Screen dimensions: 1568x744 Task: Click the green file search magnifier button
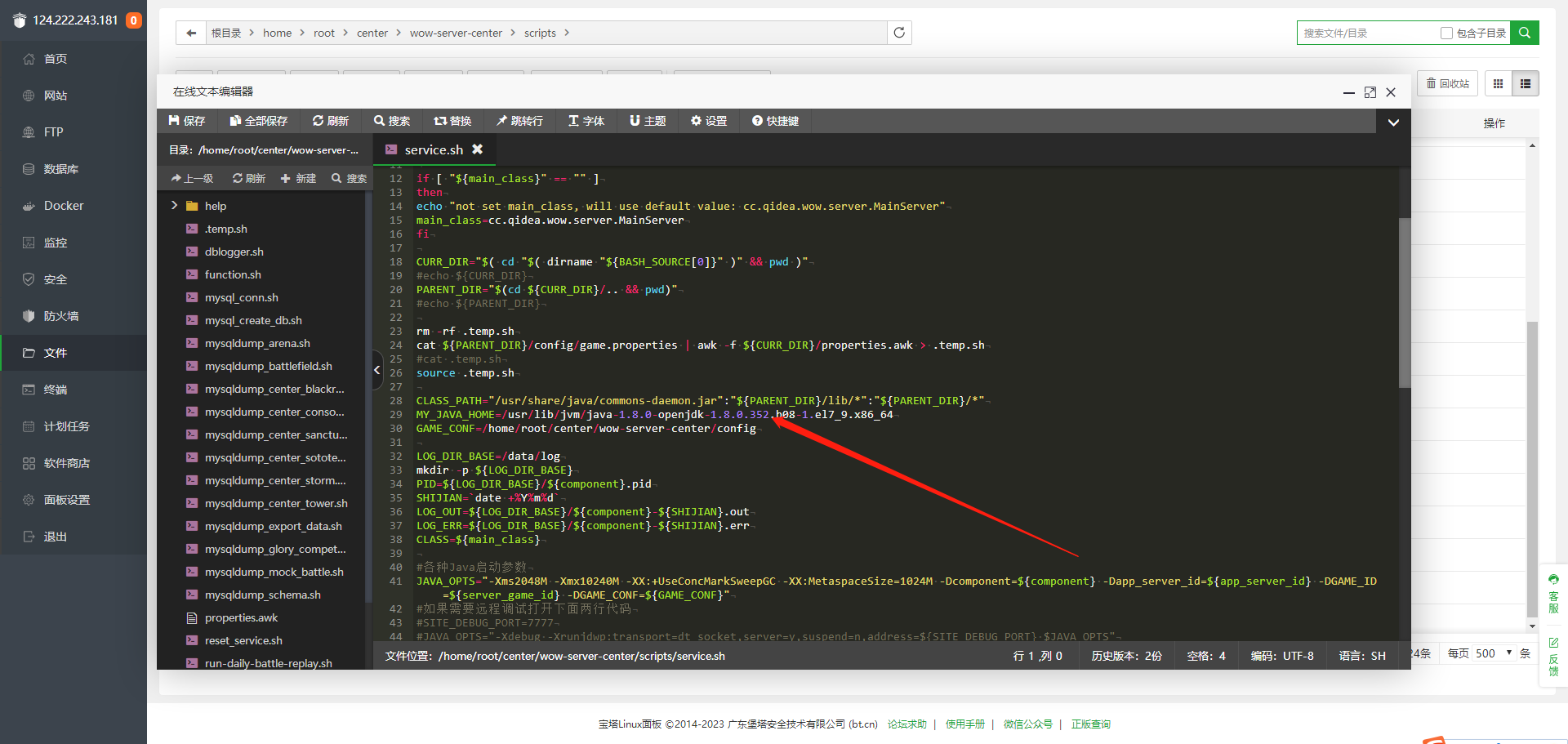click(1525, 33)
